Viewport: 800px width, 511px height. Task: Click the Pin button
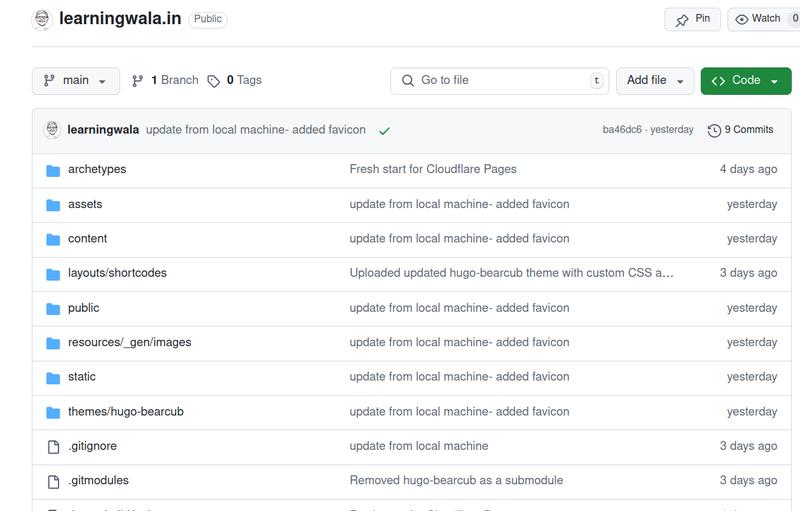[x=692, y=19]
